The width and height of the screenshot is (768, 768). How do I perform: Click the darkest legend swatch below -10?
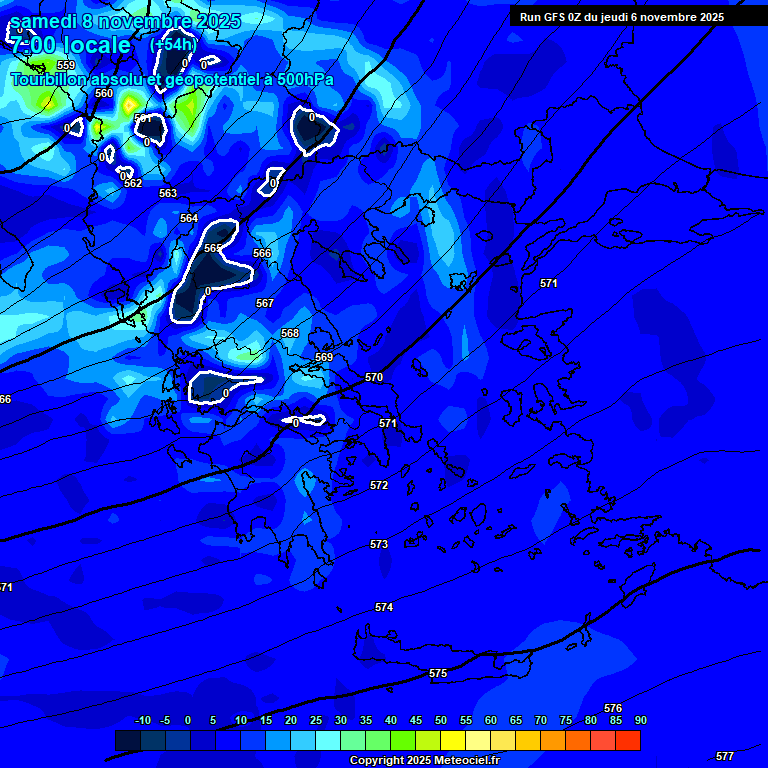128,741
